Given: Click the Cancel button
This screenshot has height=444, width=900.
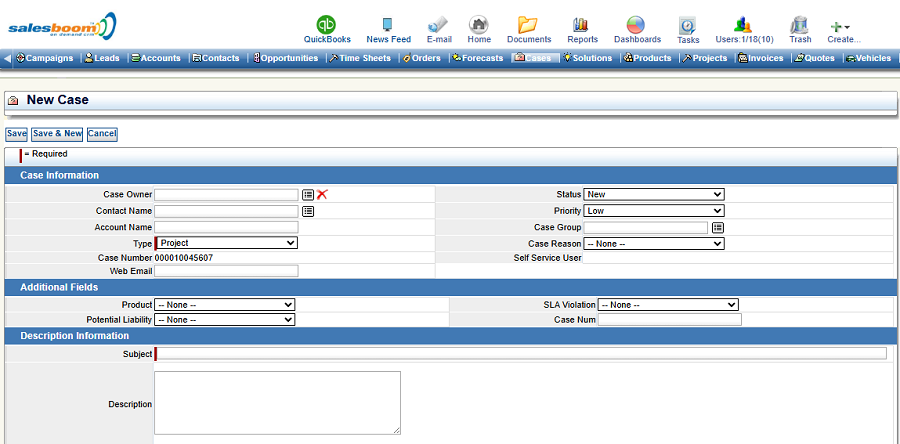Looking at the screenshot, I should 102,134.
